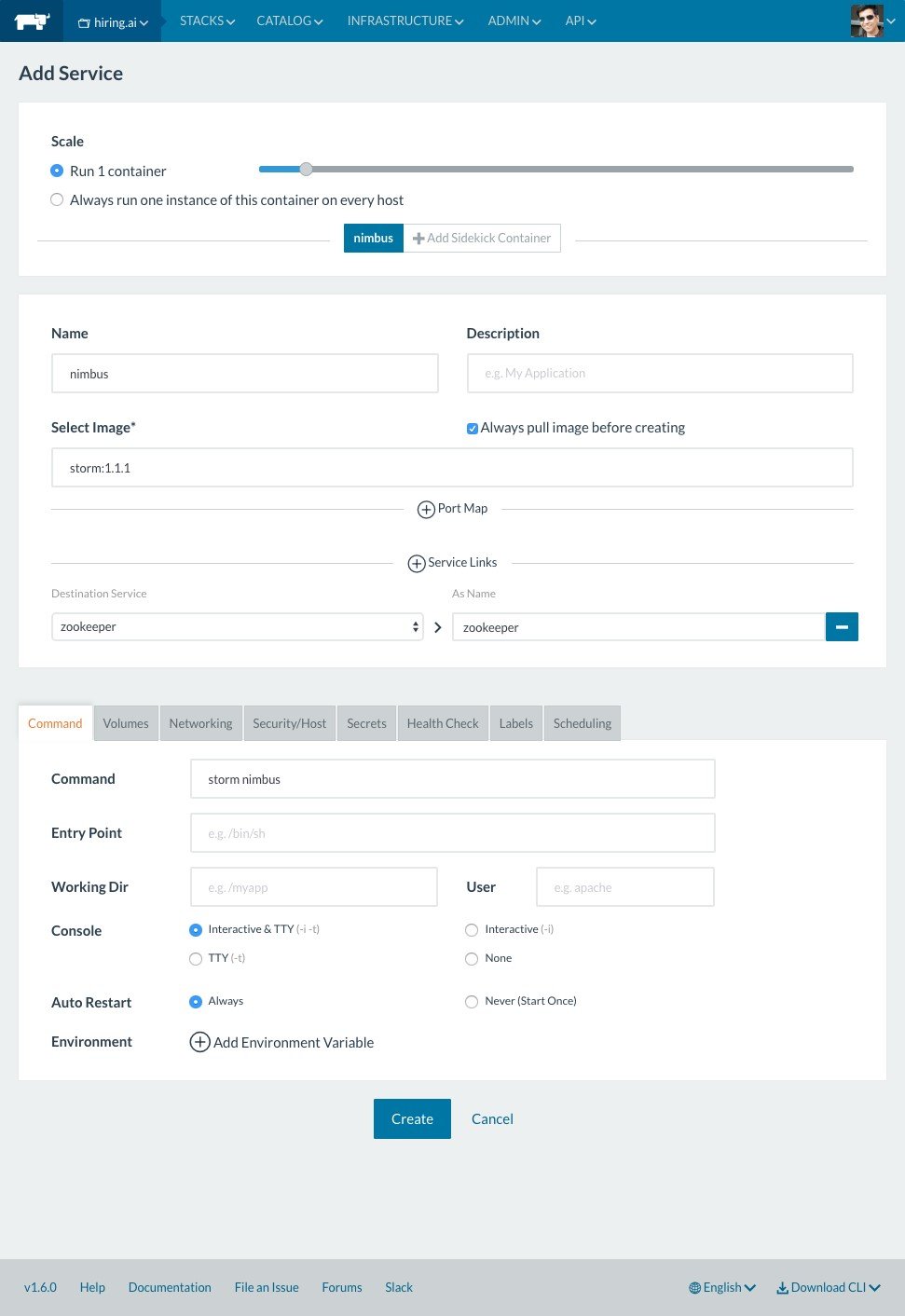Click the plus icon next to Service Links

click(x=417, y=563)
